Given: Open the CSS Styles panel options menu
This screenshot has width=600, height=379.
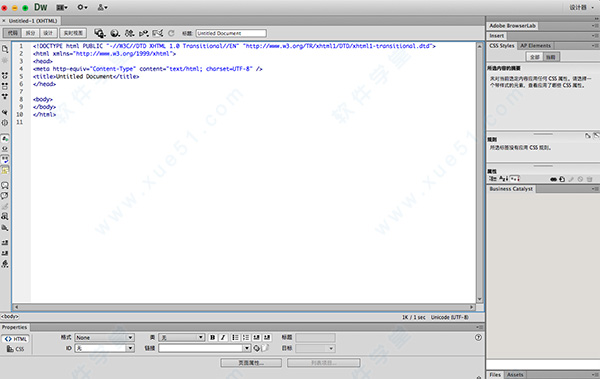Looking at the screenshot, I should [x=595, y=46].
